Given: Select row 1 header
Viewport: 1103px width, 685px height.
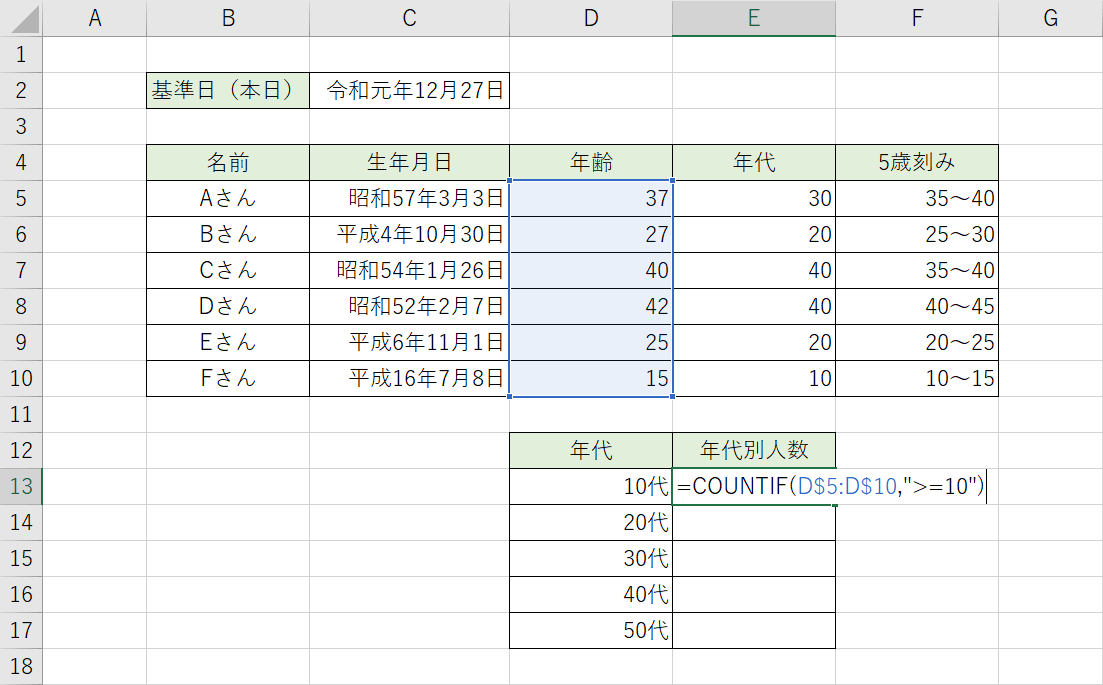Looking at the screenshot, I should tap(21, 54).
